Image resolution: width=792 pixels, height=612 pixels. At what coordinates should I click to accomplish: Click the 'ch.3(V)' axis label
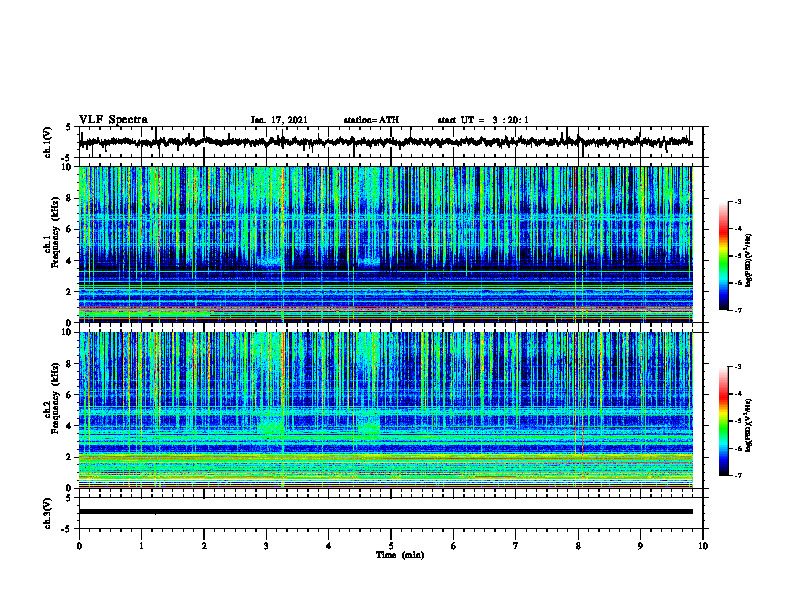click(47, 513)
